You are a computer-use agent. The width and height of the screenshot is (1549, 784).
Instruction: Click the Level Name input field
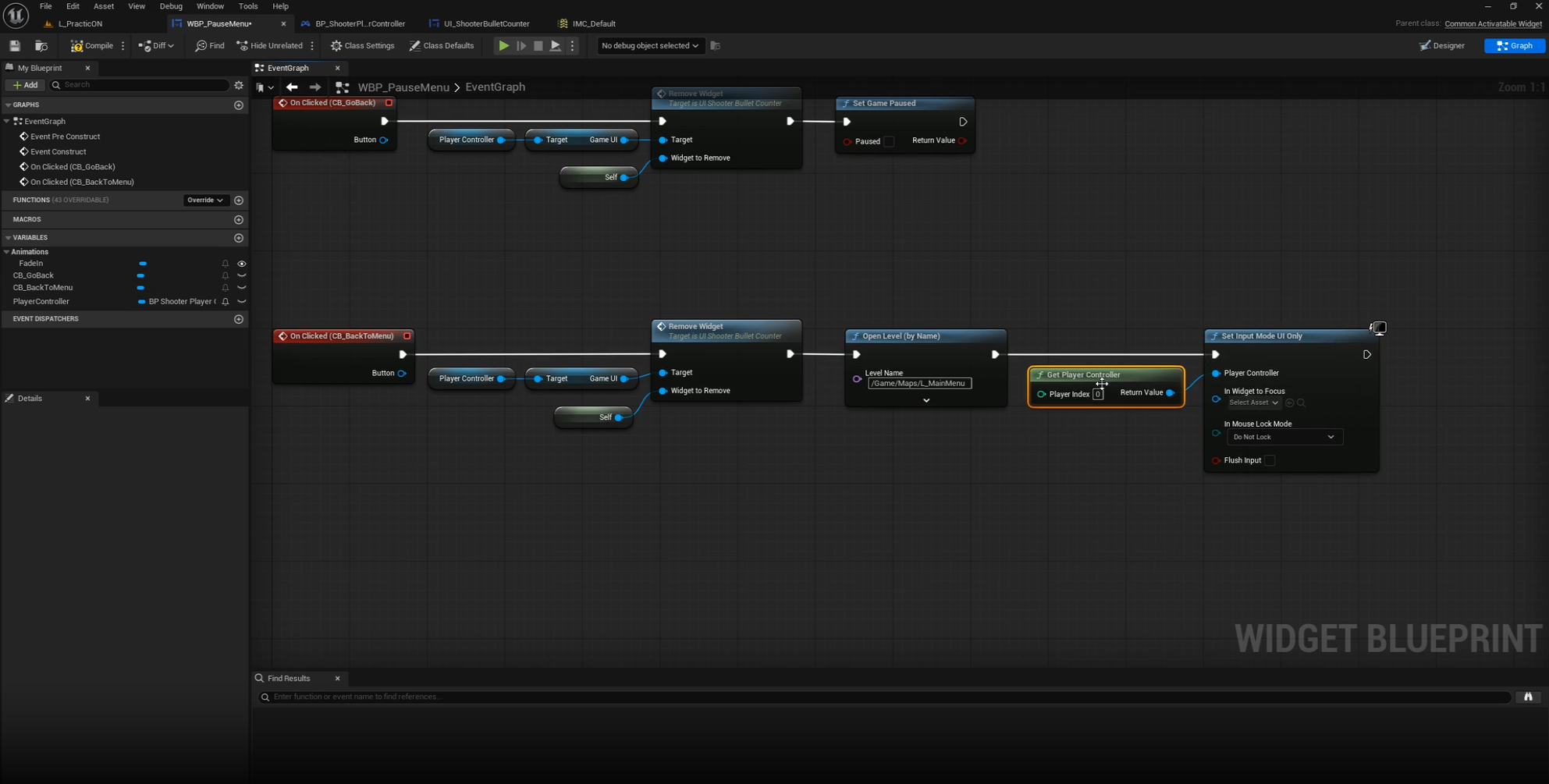point(918,383)
